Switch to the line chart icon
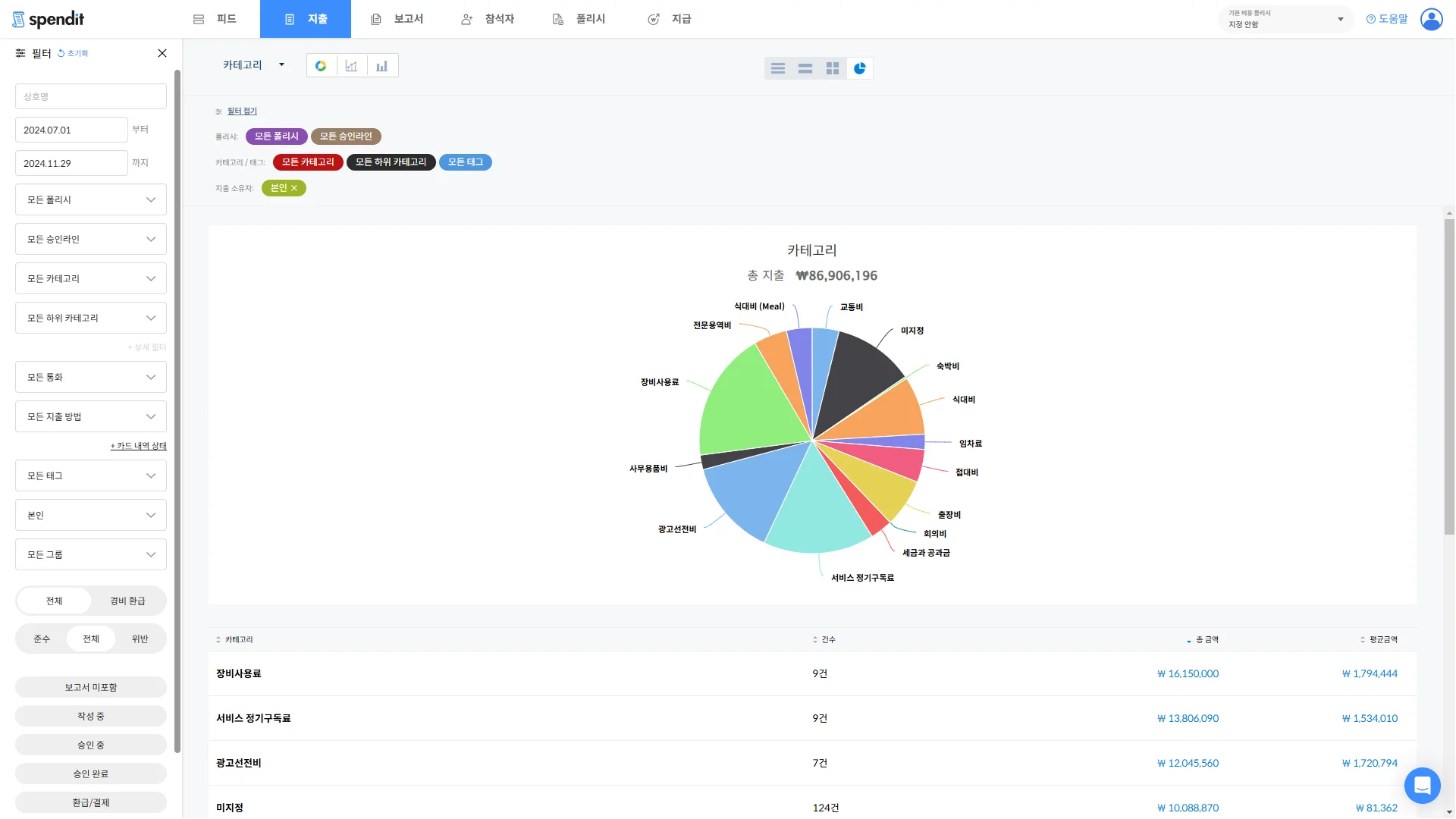Image resolution: width=1456 pixels, height=819 pixels. [351, 66]
